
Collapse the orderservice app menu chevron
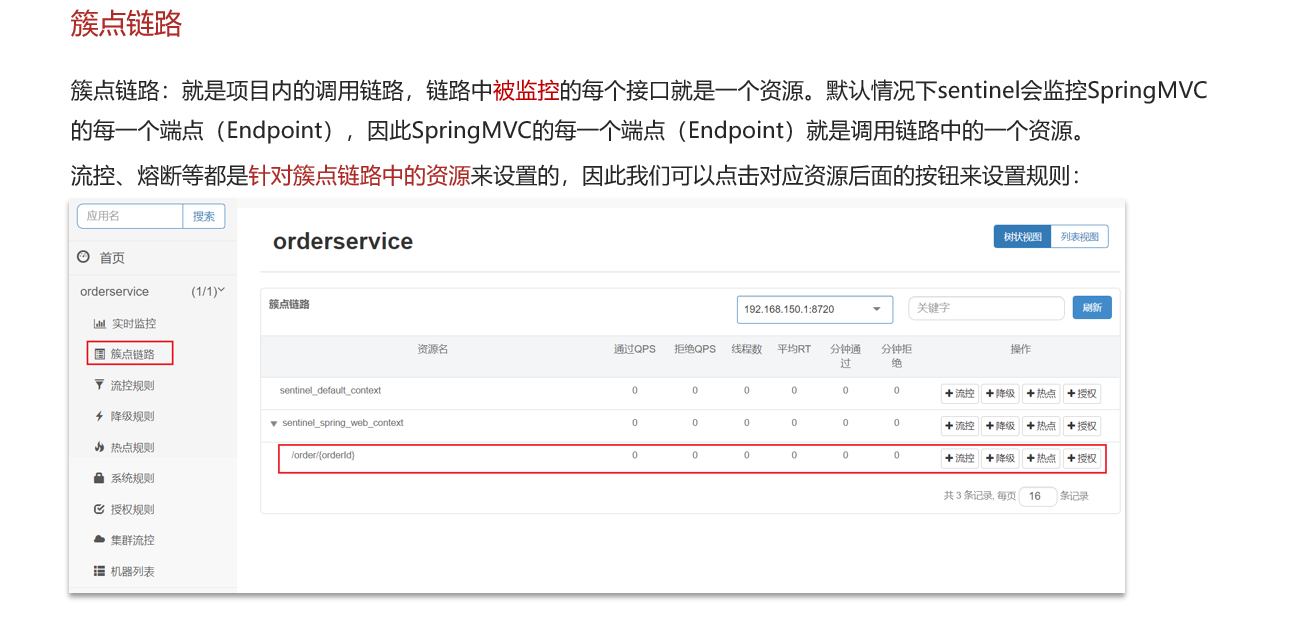click(x=221, y=291)
